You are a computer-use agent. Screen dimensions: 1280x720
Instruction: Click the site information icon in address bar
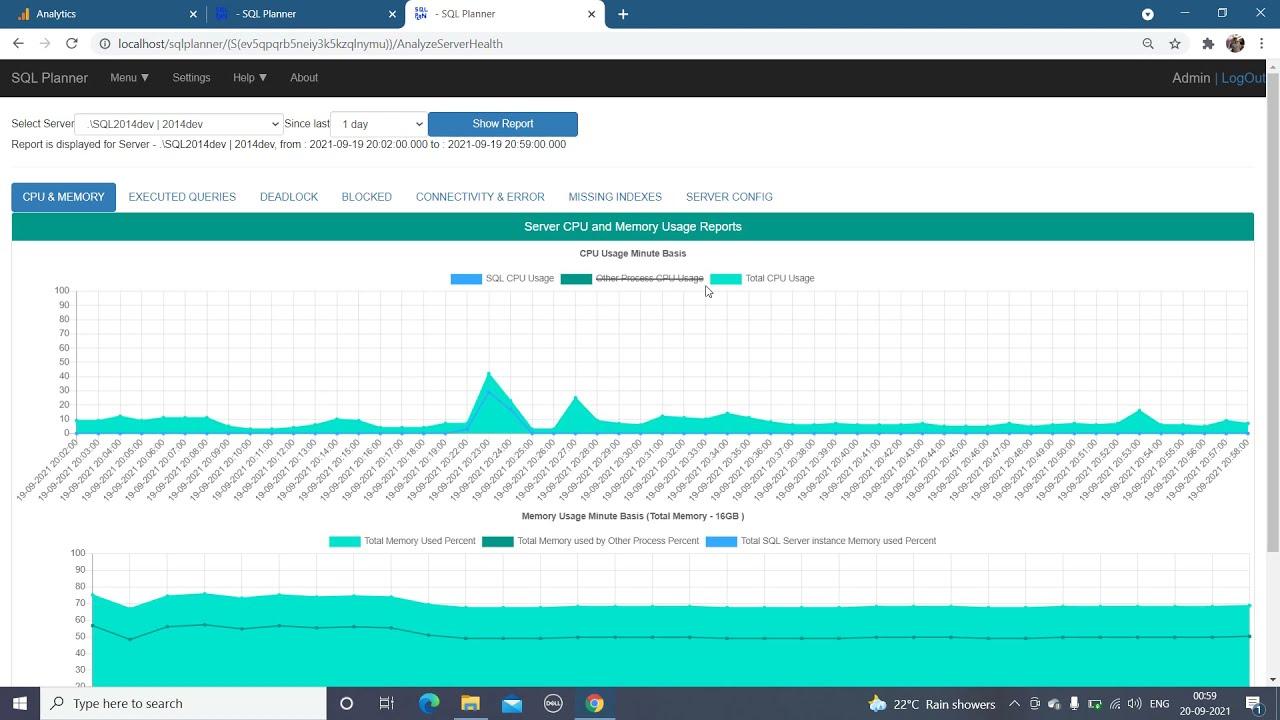pos(104,44)
